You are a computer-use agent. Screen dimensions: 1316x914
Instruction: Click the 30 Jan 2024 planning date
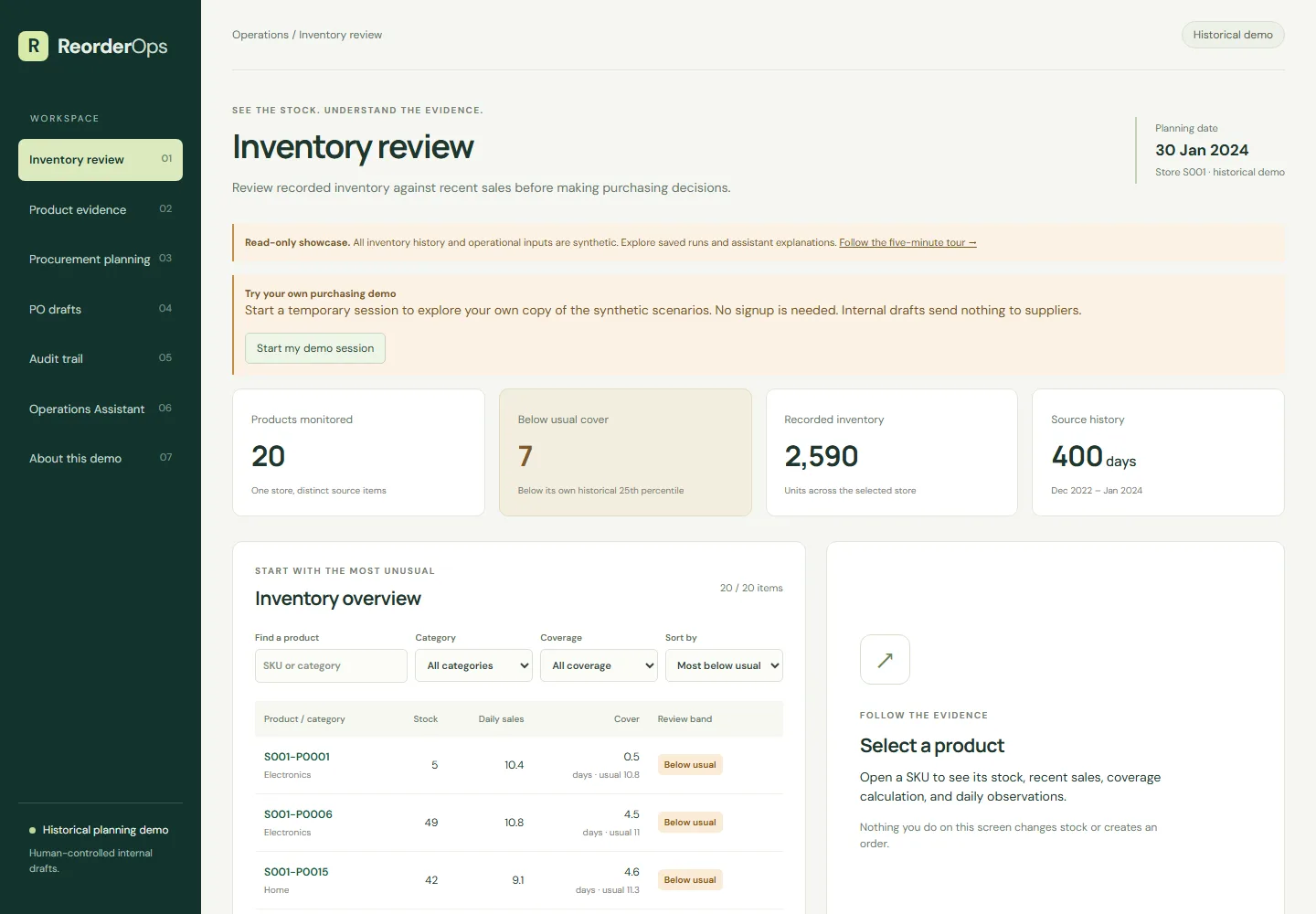point(1202,150)
